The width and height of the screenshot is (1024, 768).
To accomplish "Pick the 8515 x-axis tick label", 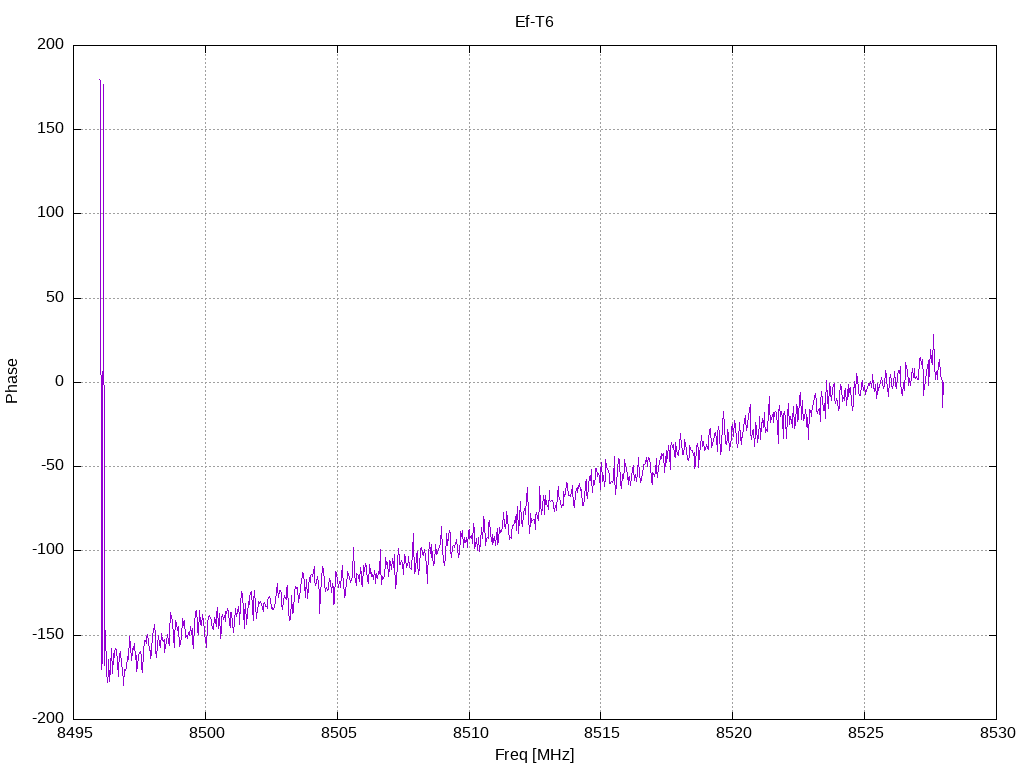I will pos(600,733).
